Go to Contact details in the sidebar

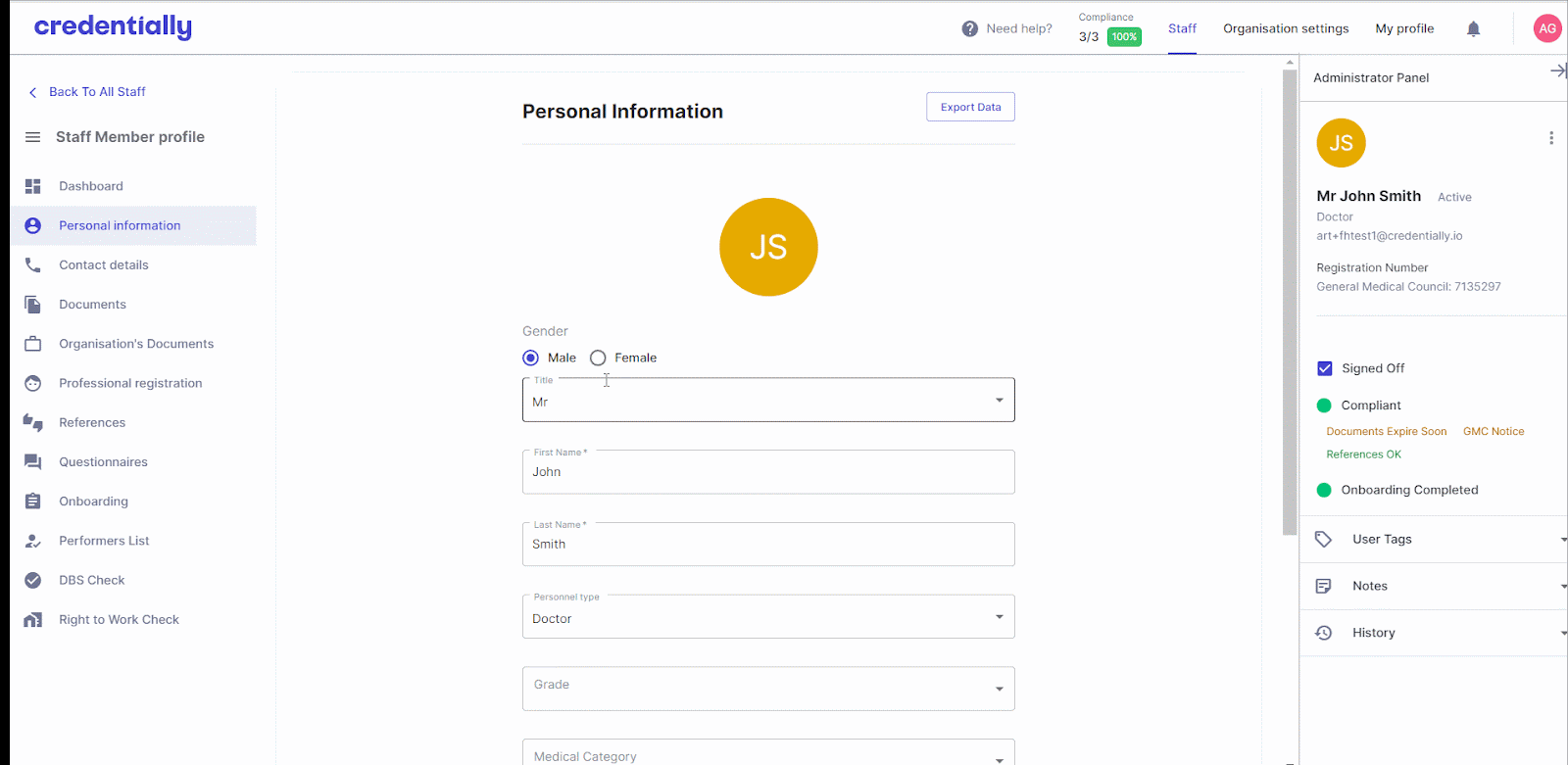pos(103,265)
